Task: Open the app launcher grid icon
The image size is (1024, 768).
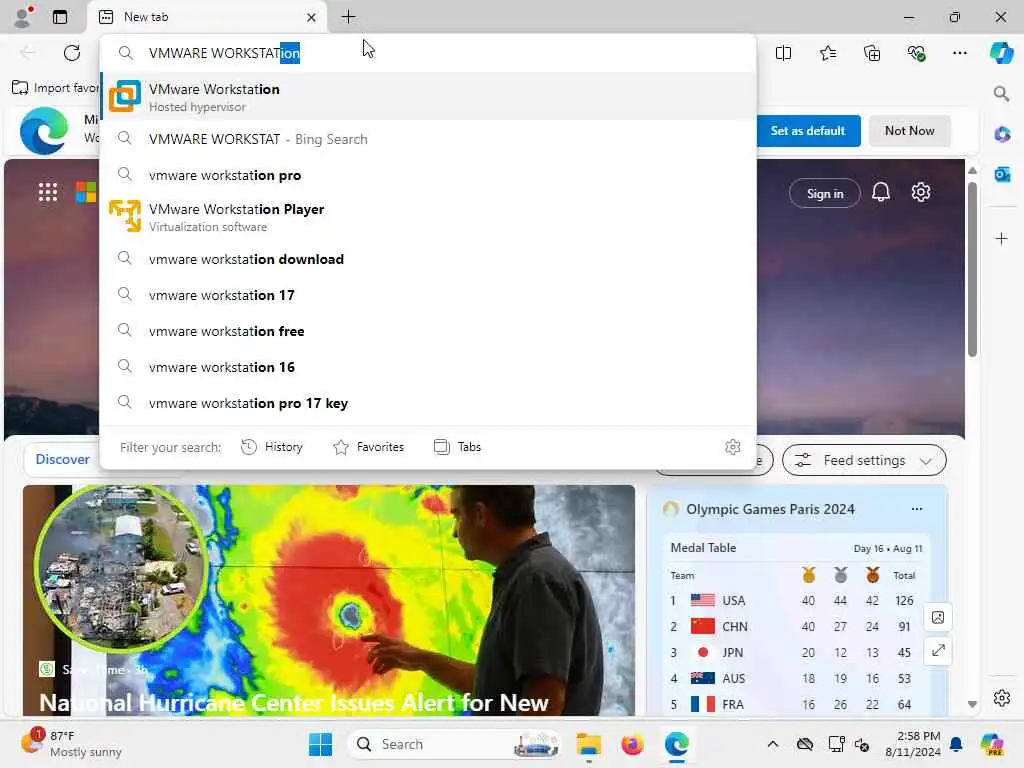Action: (48, 192)
